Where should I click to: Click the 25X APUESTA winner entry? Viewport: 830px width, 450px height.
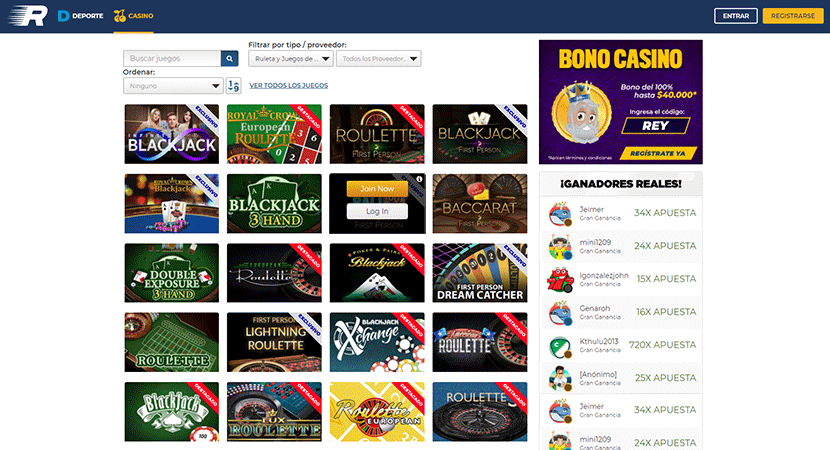point(621,378)
